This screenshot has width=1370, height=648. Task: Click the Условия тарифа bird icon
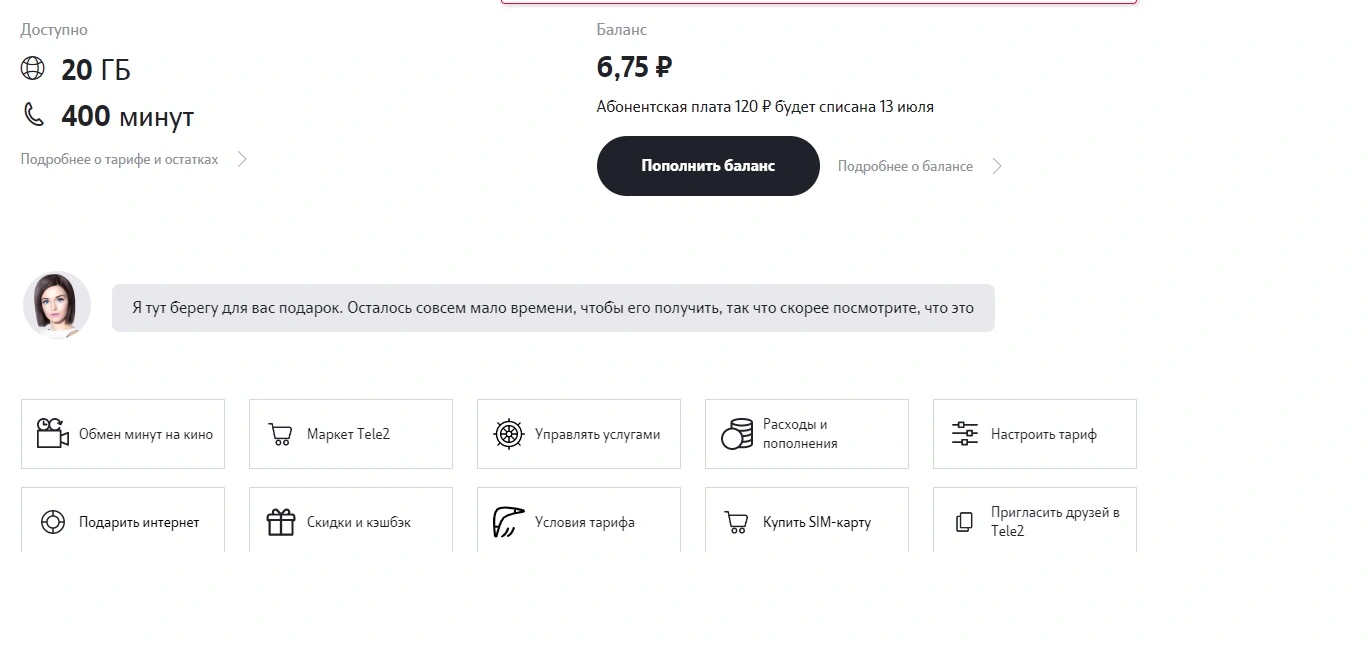(509, 522)
